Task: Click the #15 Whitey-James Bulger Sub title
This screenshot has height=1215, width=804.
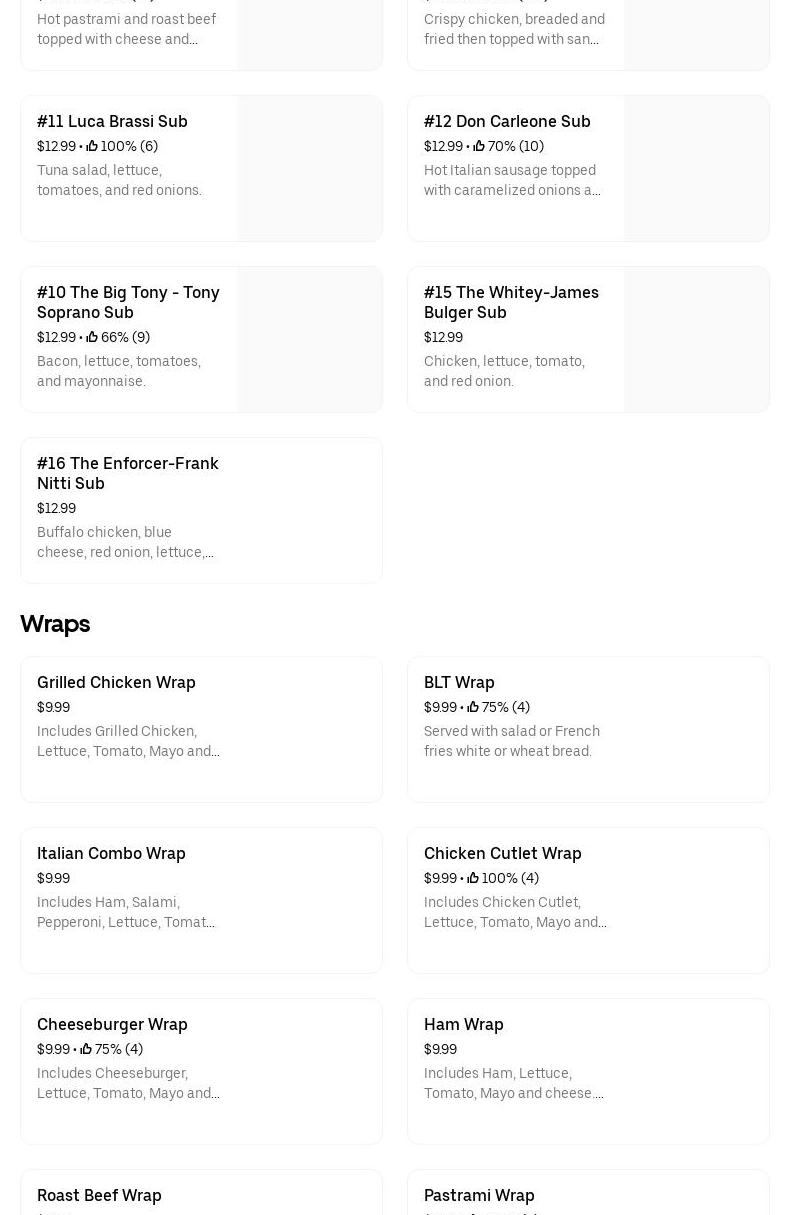Action: tap(511, 302)
